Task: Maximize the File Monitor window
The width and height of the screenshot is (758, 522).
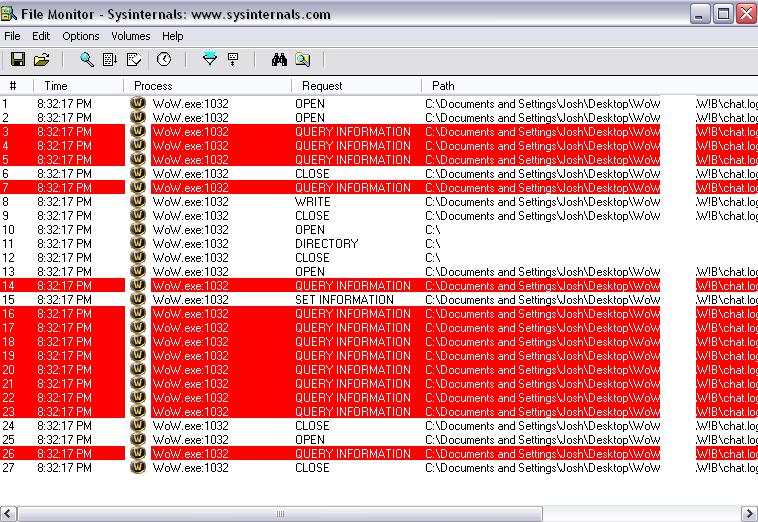Action: point(723,14)
